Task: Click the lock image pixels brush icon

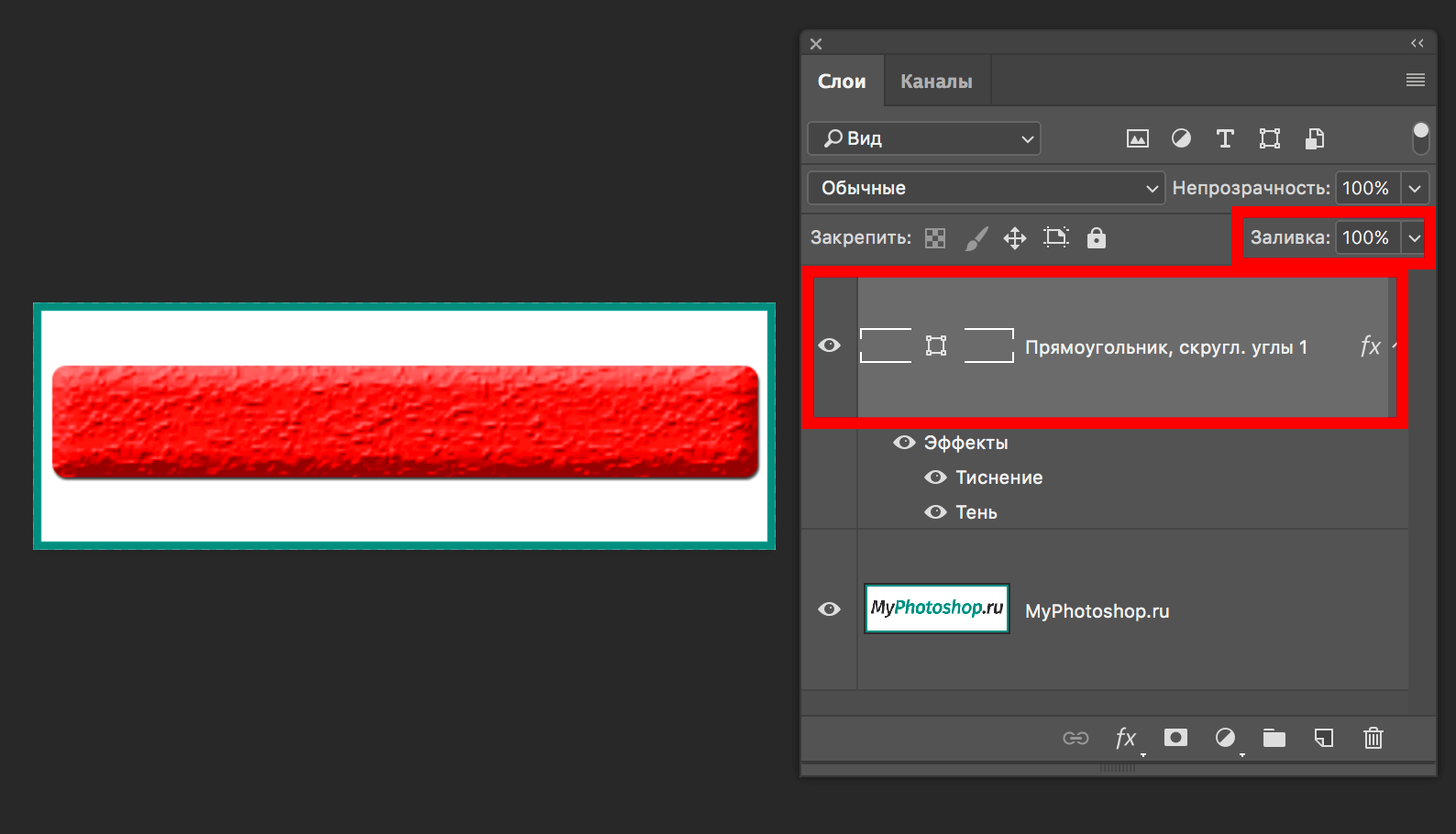Action: (x=976, y=238)
